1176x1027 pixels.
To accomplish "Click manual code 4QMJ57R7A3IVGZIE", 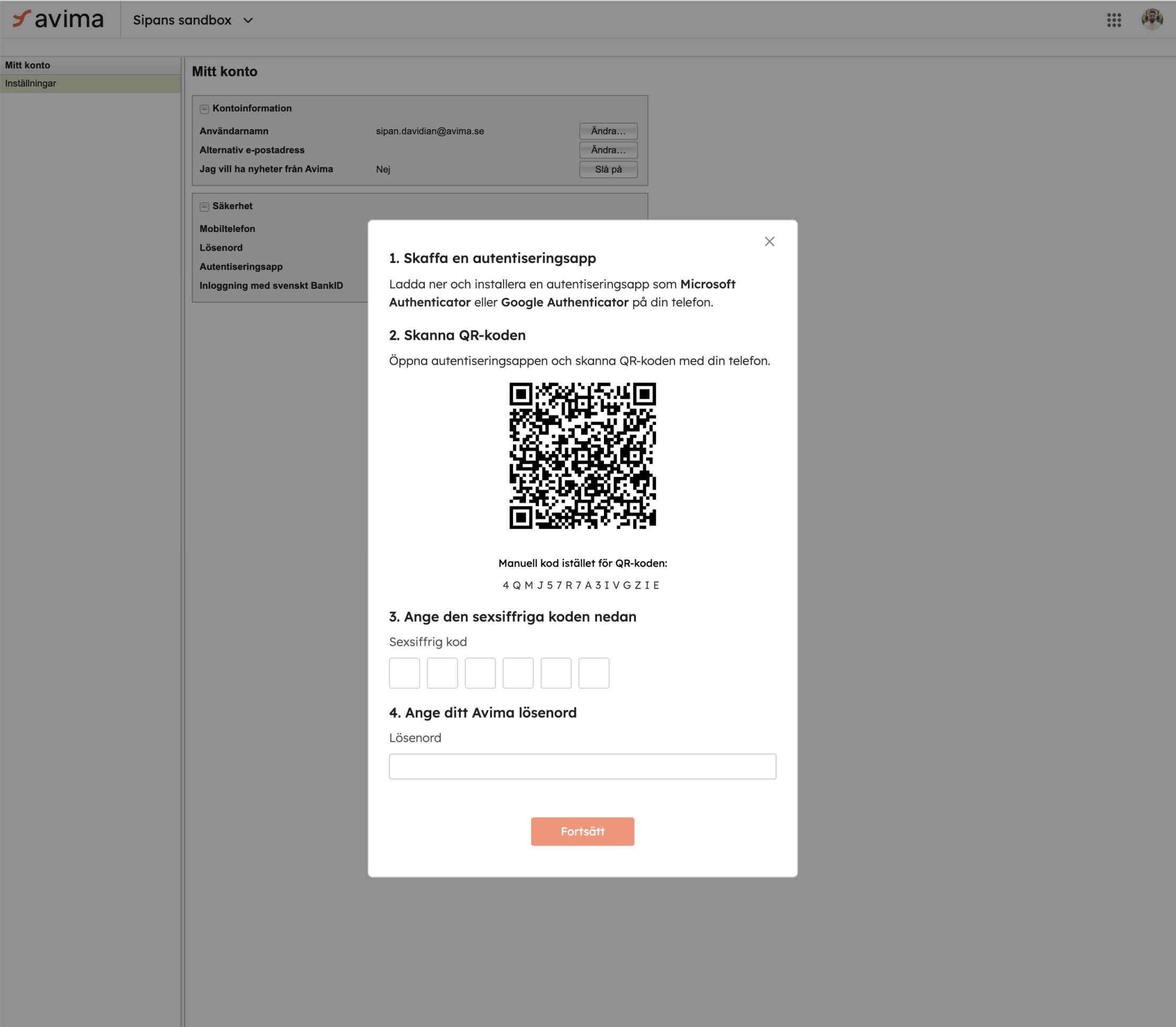I will click(582, 585).
